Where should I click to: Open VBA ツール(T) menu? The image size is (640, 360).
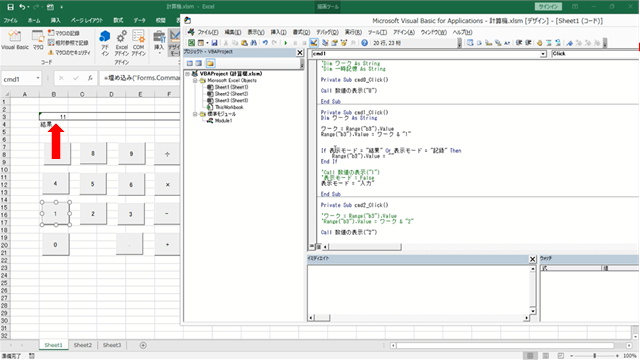click(x=377, y=32)
